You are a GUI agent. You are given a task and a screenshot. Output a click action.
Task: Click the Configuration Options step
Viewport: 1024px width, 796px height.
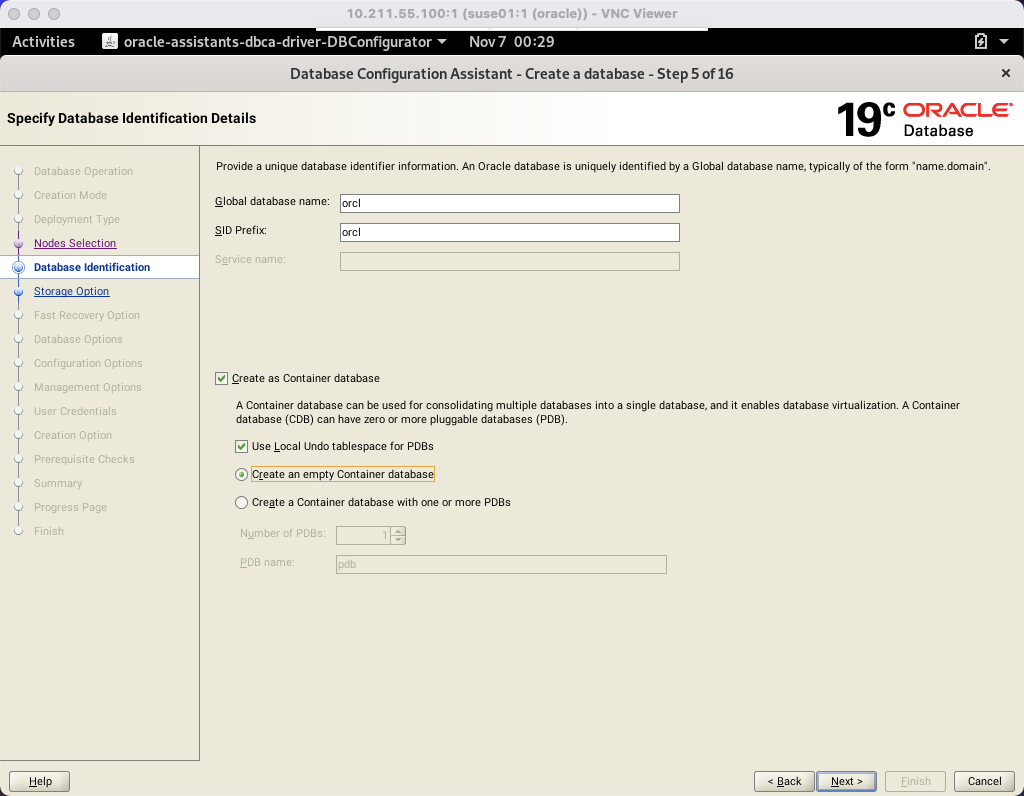pyautogui.click(x=88, y=363)
